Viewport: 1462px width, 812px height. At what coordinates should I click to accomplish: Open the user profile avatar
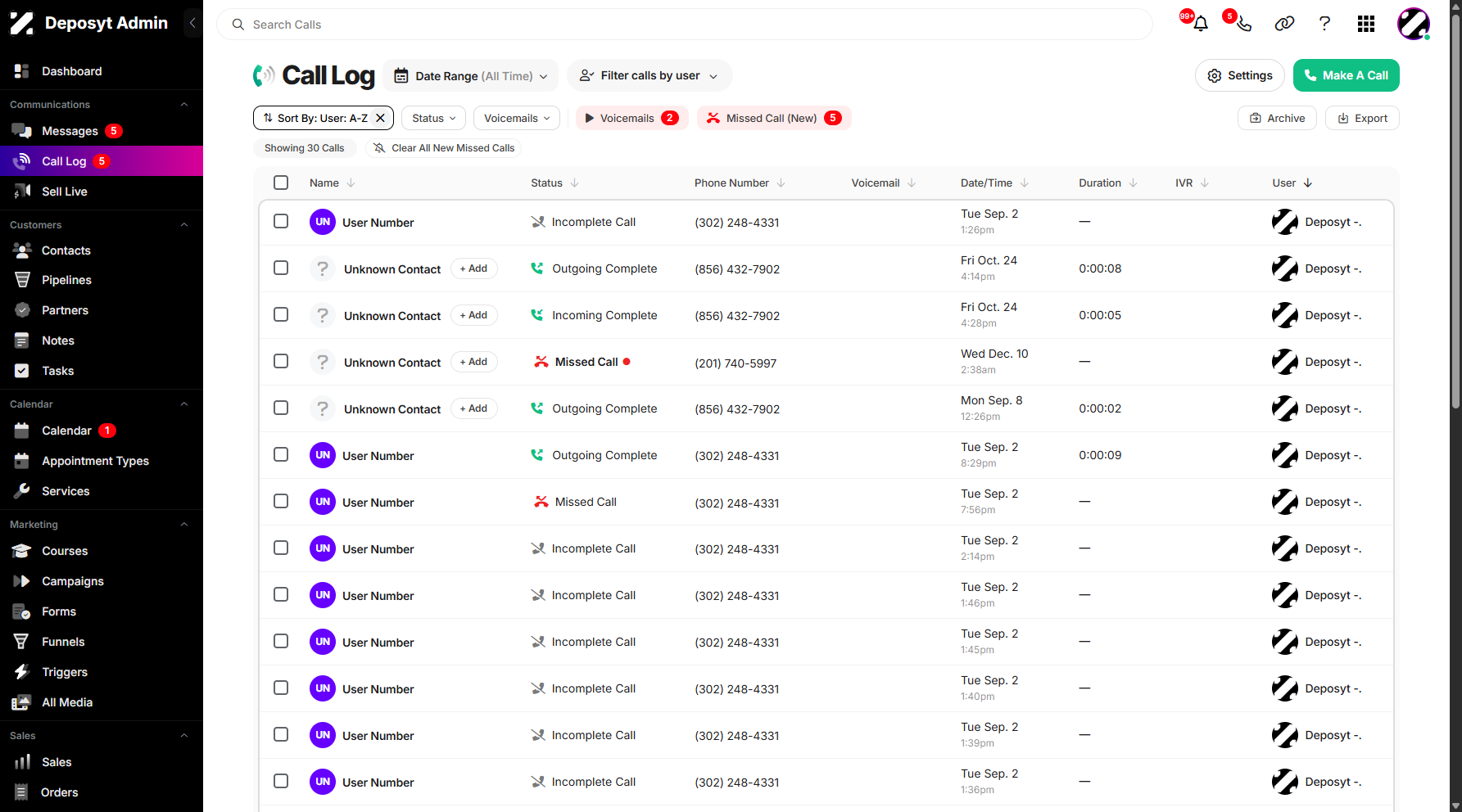[x=1414, y=24]
